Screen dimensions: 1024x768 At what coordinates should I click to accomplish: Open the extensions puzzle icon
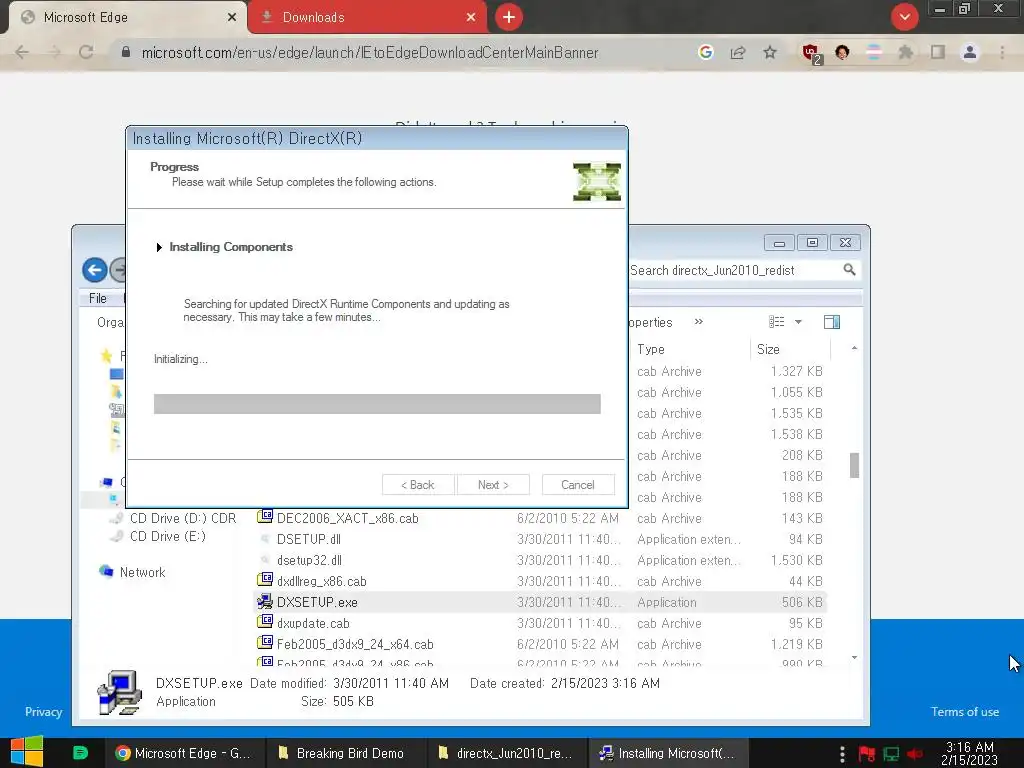[905, 52]
